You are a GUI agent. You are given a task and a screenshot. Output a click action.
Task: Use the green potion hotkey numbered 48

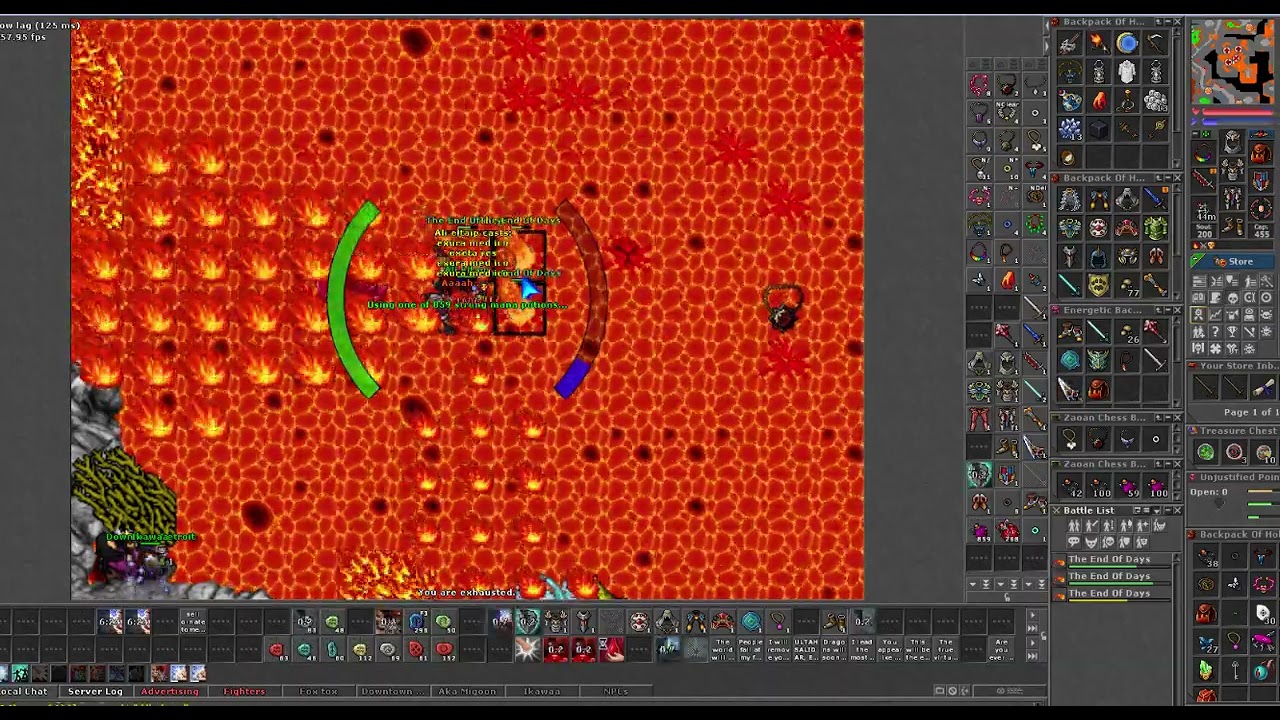(x=332, y=621)
